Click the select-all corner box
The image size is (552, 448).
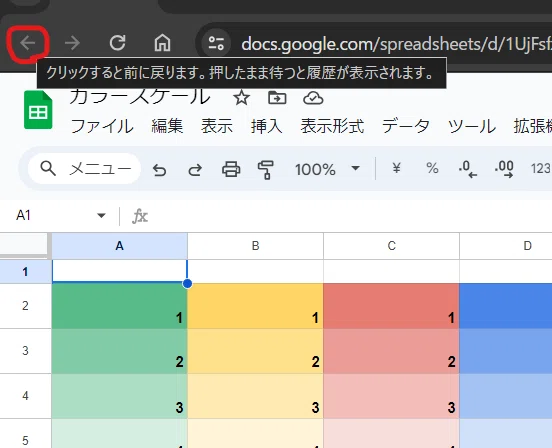tap(25, 245)
